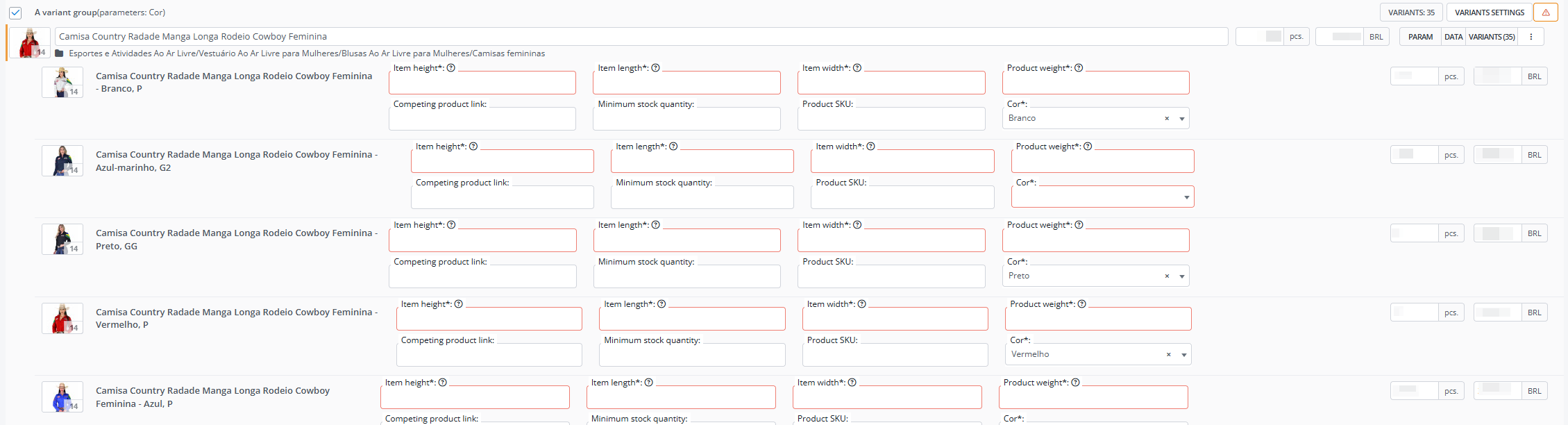
Task: Open the Vermelho, P variant thumbnail
Action: point(62,319)
